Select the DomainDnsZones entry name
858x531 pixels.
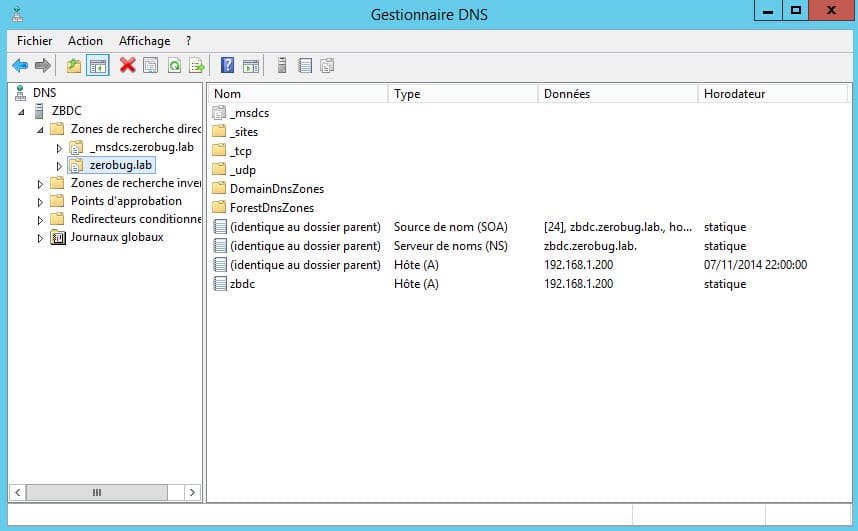277,189
